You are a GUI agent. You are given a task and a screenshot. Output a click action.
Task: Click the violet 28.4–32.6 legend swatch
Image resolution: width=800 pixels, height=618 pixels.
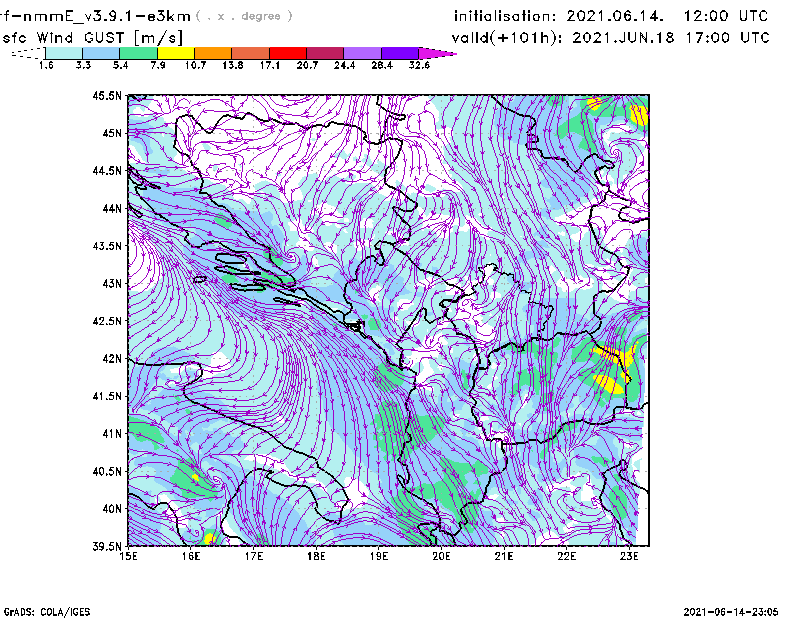pos(400,53)
